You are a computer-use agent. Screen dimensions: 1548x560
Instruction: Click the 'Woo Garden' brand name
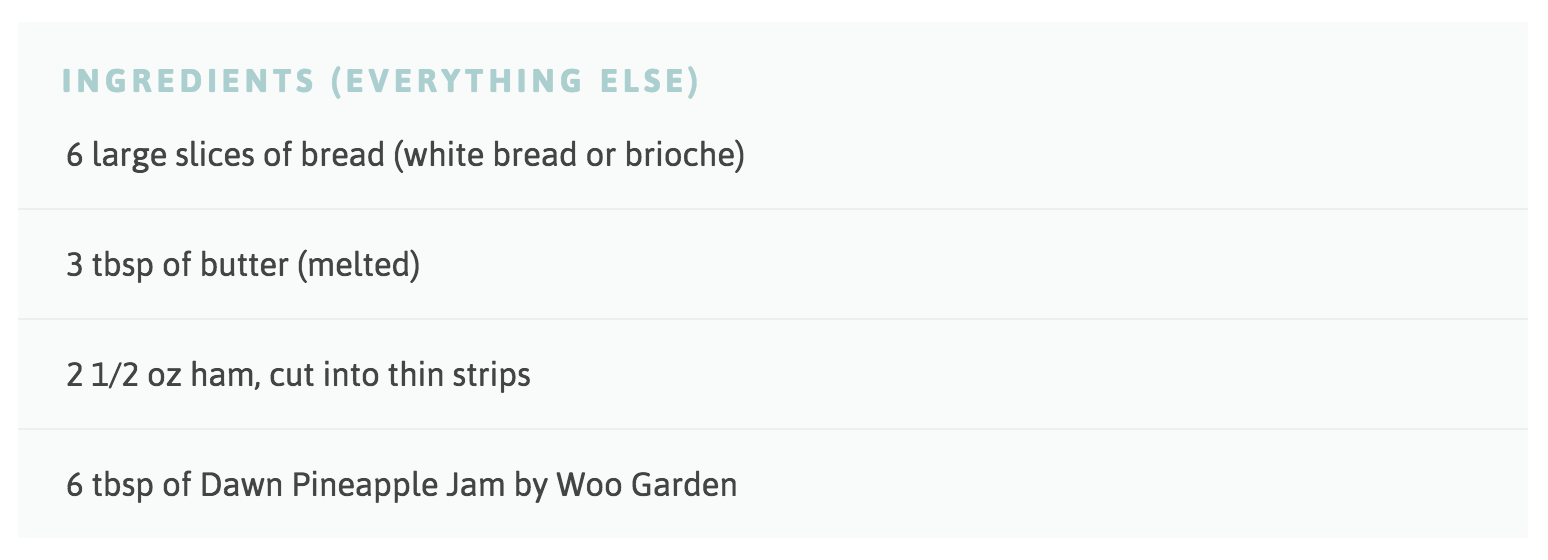tap(647, 486)
